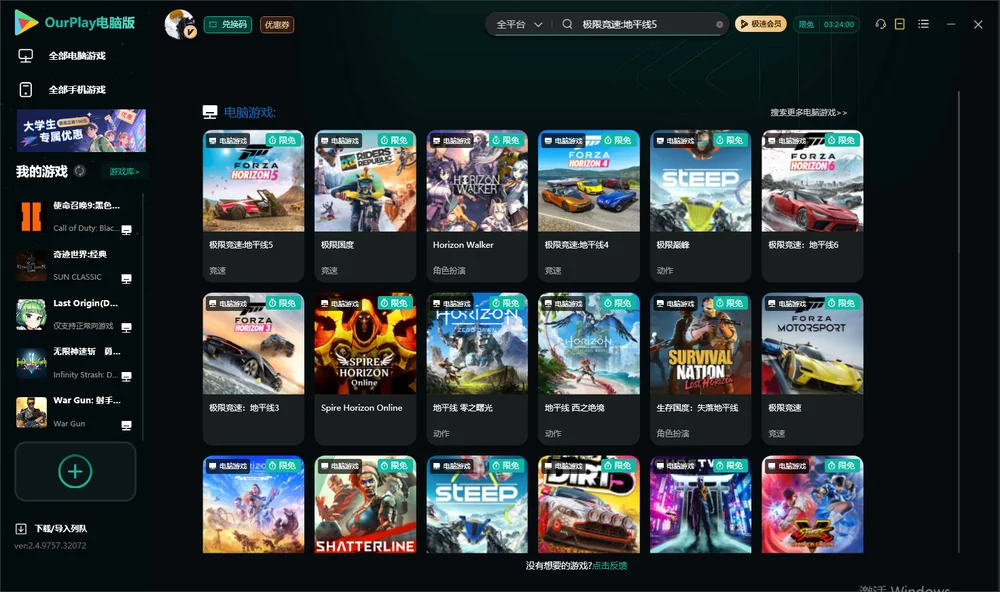Click the version text ver:2.4.9757.32072
The image size is (1000, 592).
click(x=50, y=545)
